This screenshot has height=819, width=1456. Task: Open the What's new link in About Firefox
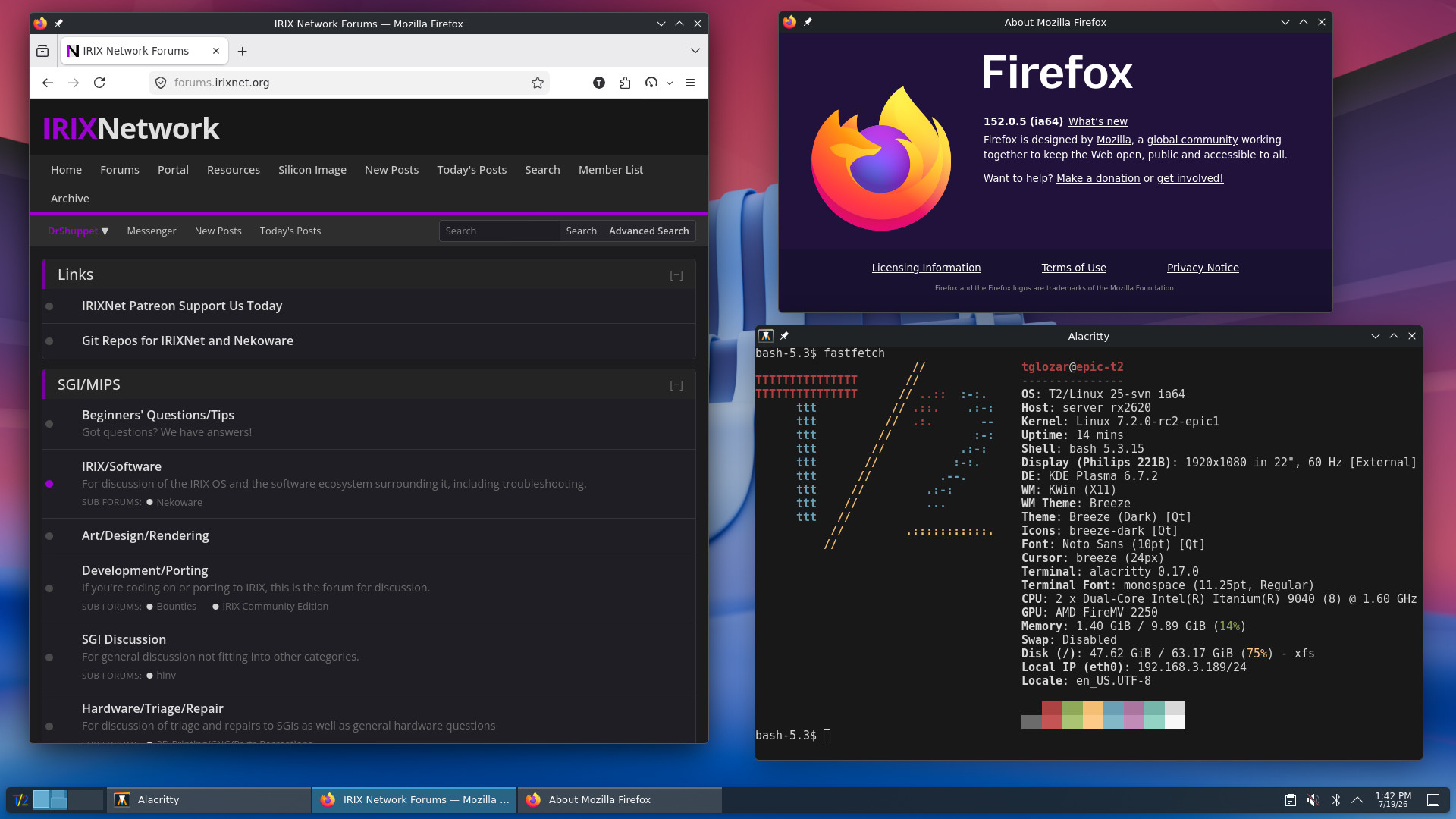1097,121
